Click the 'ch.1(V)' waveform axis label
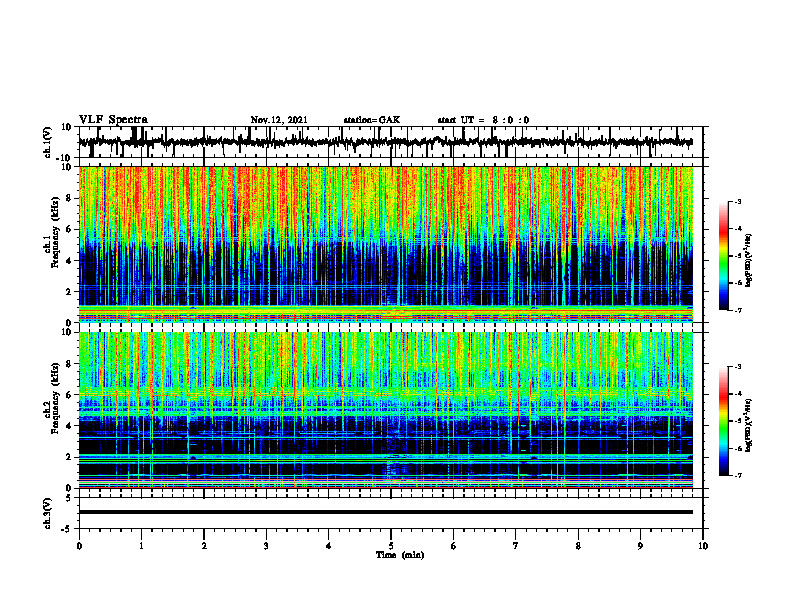Image resolution: width=792 pixels, height=612 pixels. [48, 142]
